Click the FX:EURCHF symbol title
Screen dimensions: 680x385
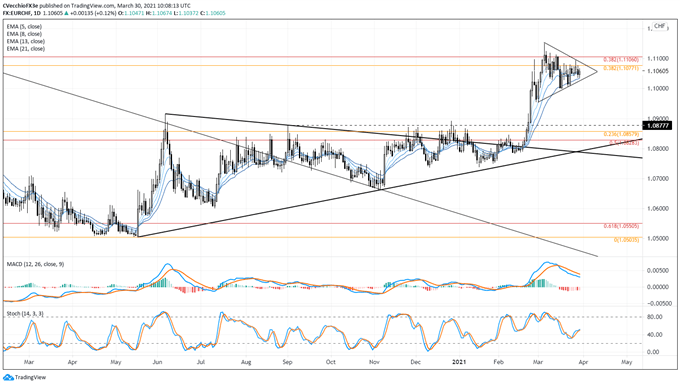(16, 13)
